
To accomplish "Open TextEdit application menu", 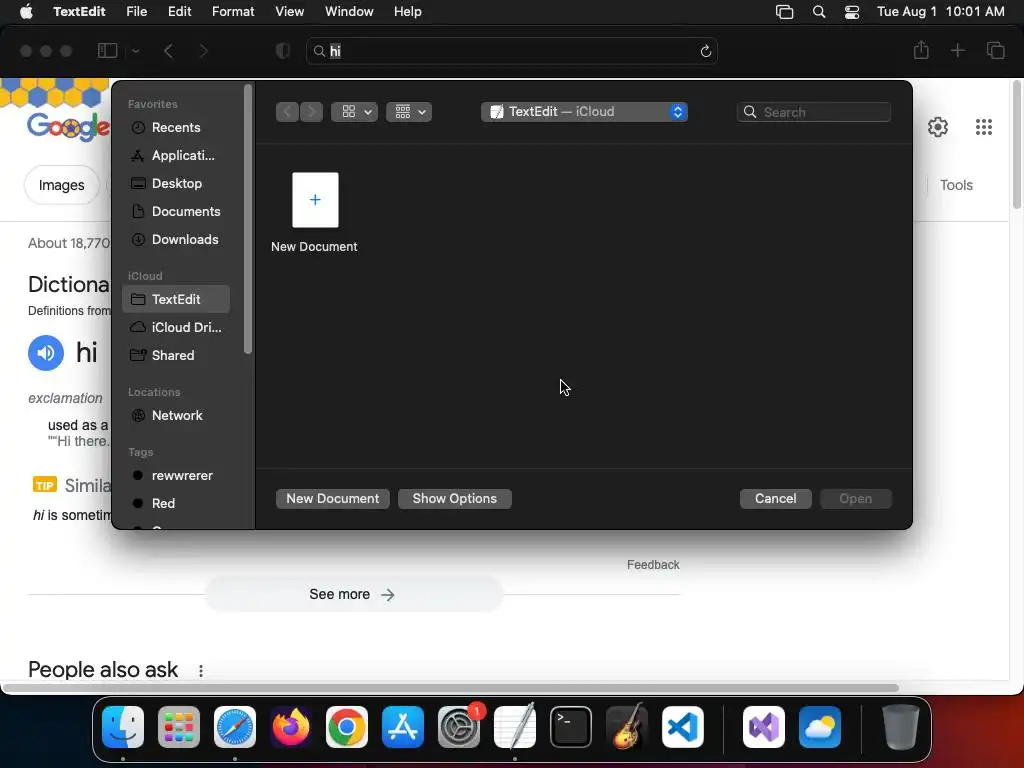I will click(79, 12).
